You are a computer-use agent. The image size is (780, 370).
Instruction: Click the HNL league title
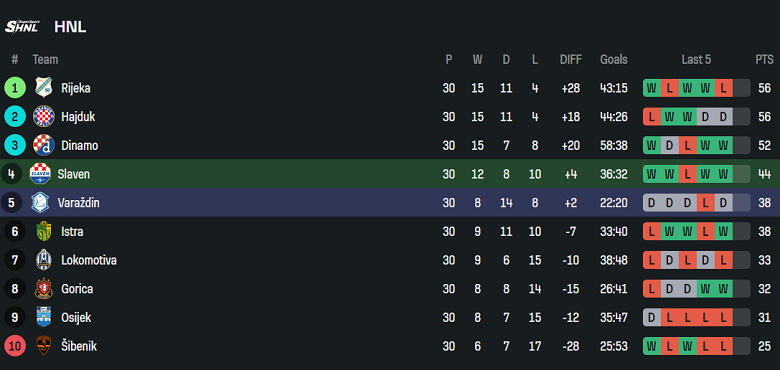click(70, 27)
